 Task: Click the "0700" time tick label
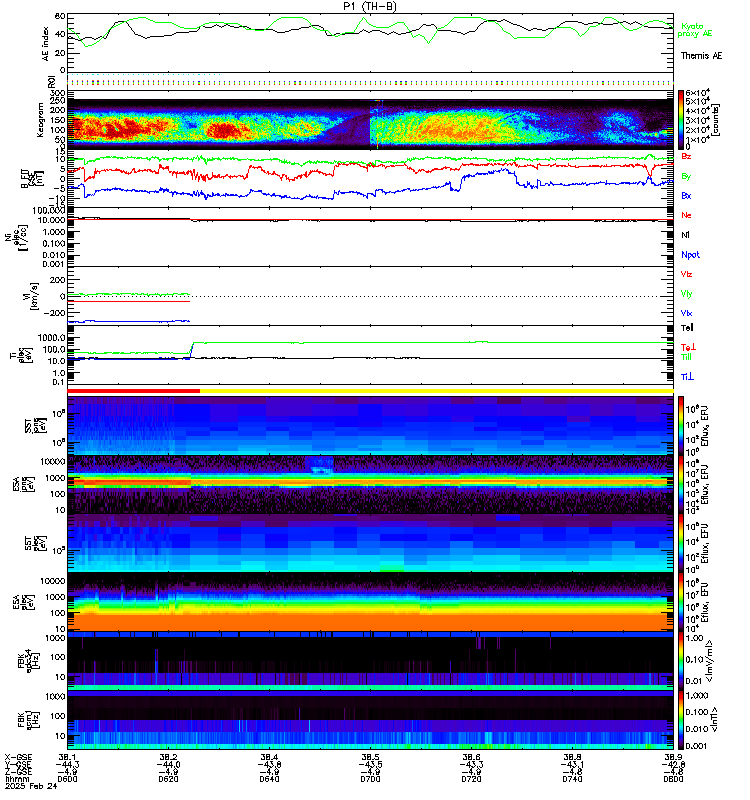pyautogui.click(x=370, y=779)
